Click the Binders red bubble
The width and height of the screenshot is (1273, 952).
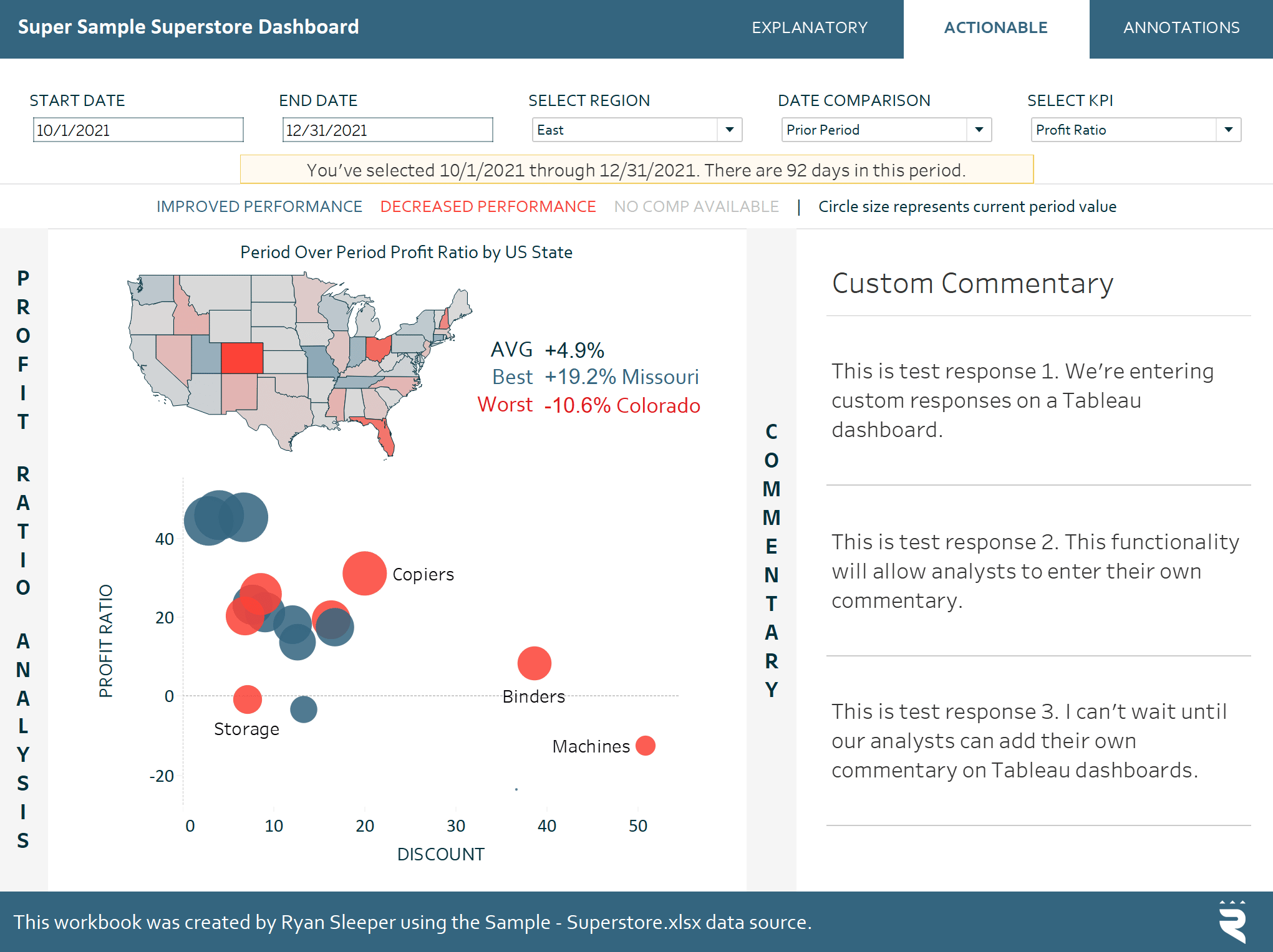(x=534, y=663)
